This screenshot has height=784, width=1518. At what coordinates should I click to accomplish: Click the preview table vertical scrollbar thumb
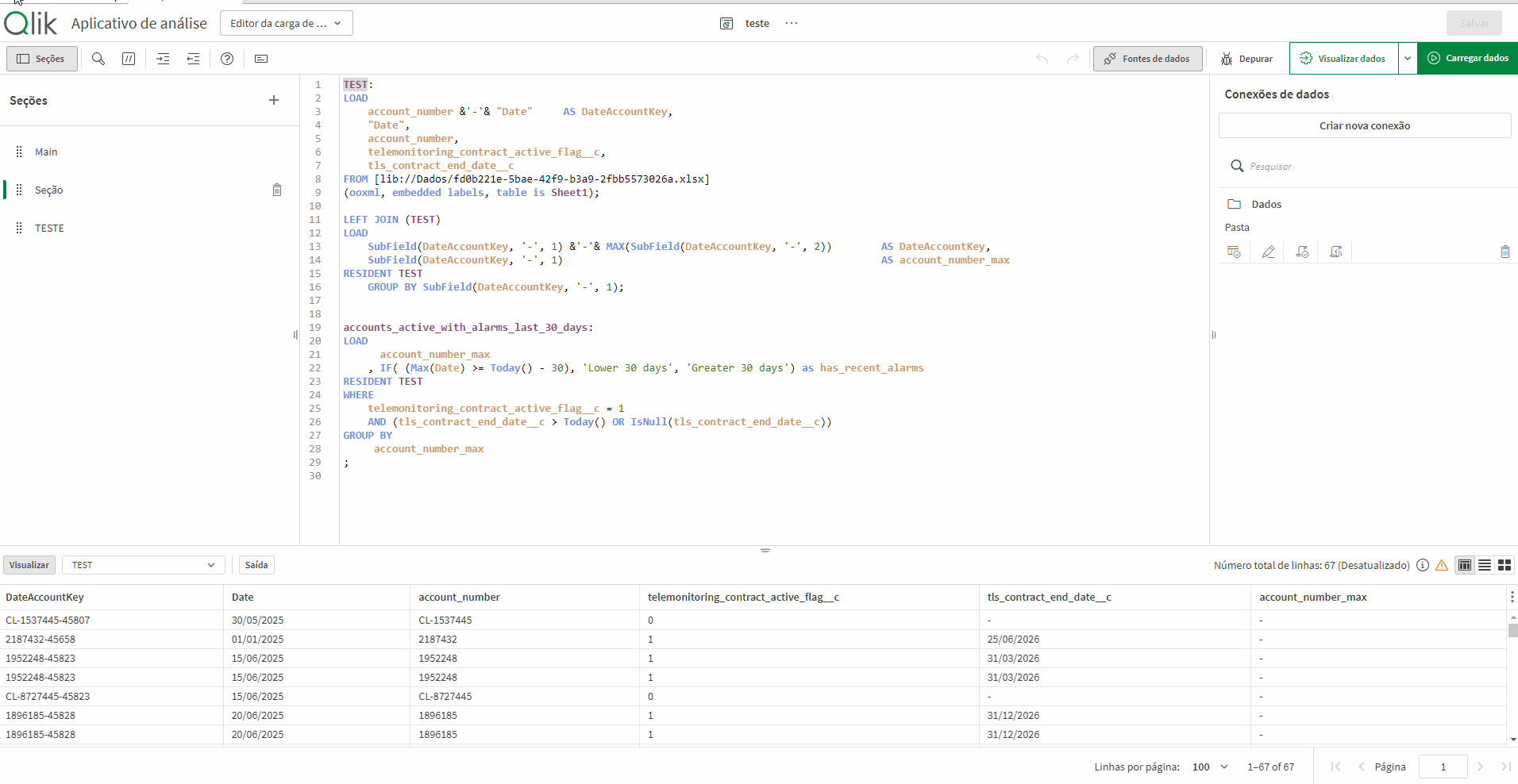(x=1512, y=631)
